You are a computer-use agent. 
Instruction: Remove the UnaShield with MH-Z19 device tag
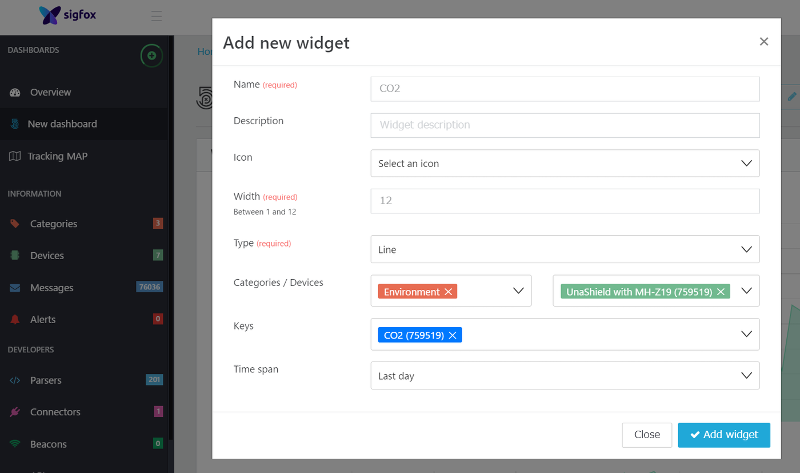[x=721, y=292]
